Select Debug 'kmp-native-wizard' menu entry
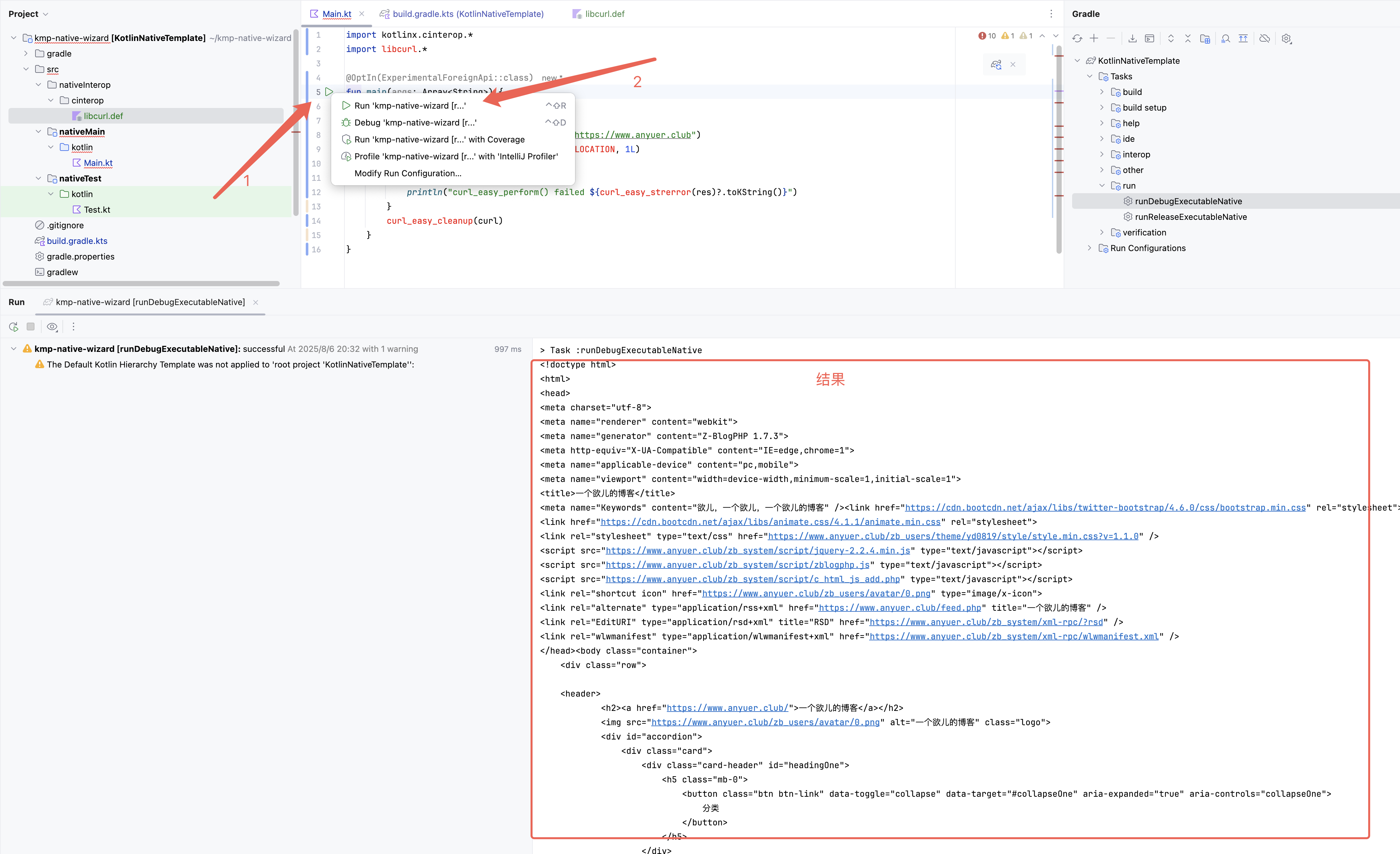 [x=415, y=123]
